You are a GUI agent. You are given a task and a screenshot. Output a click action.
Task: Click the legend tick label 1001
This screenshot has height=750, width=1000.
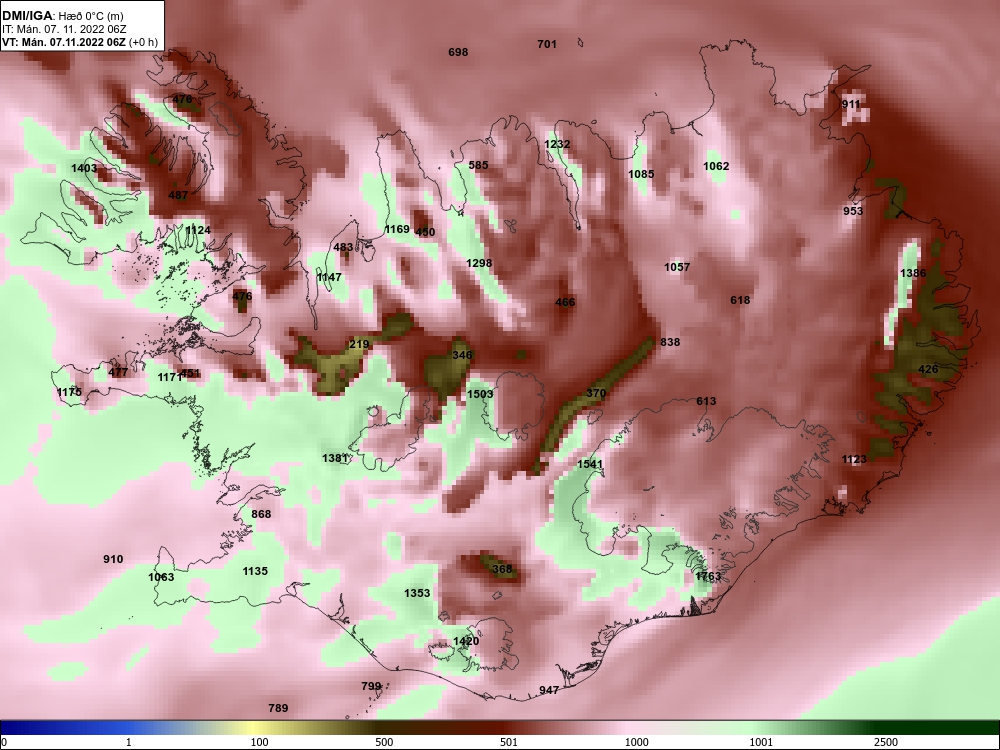click(x=761, y=742)
